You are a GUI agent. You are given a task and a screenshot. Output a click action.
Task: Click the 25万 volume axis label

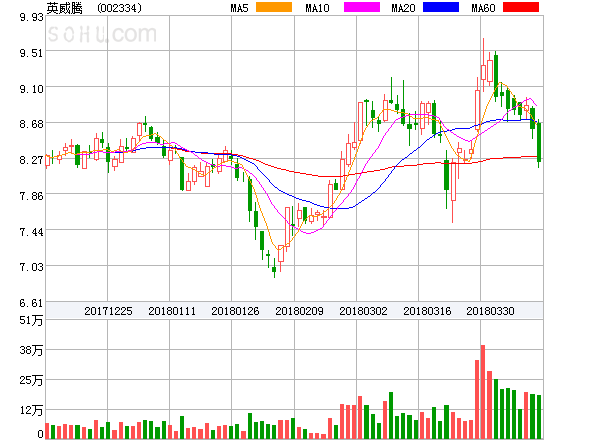[31, 380]
